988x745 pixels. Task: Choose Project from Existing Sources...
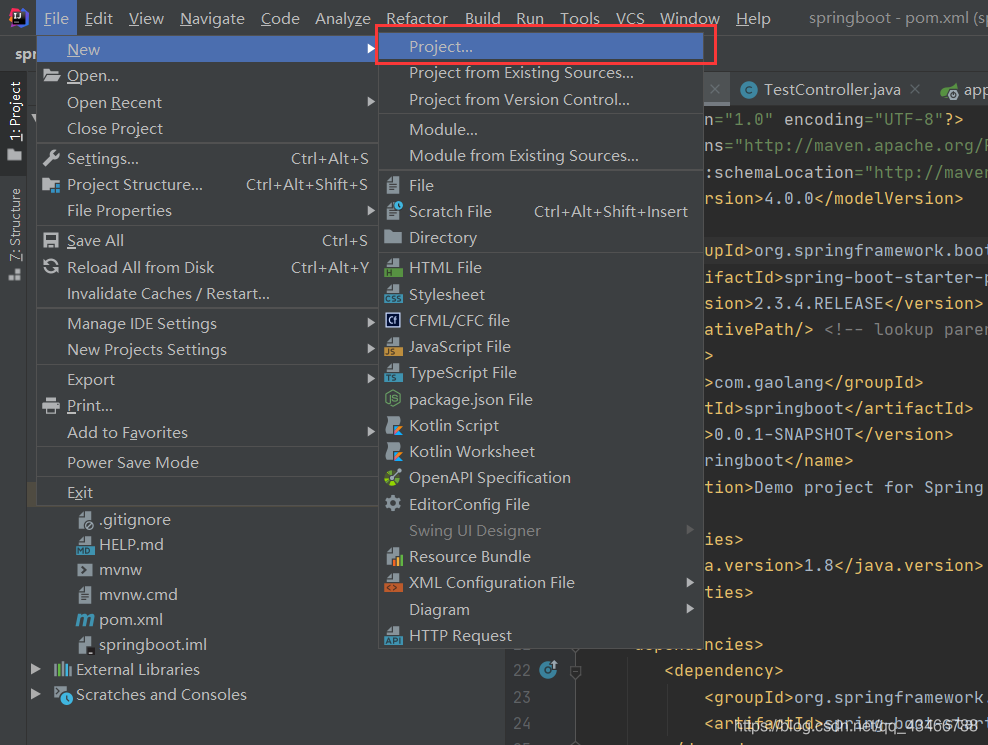point(541,73)
